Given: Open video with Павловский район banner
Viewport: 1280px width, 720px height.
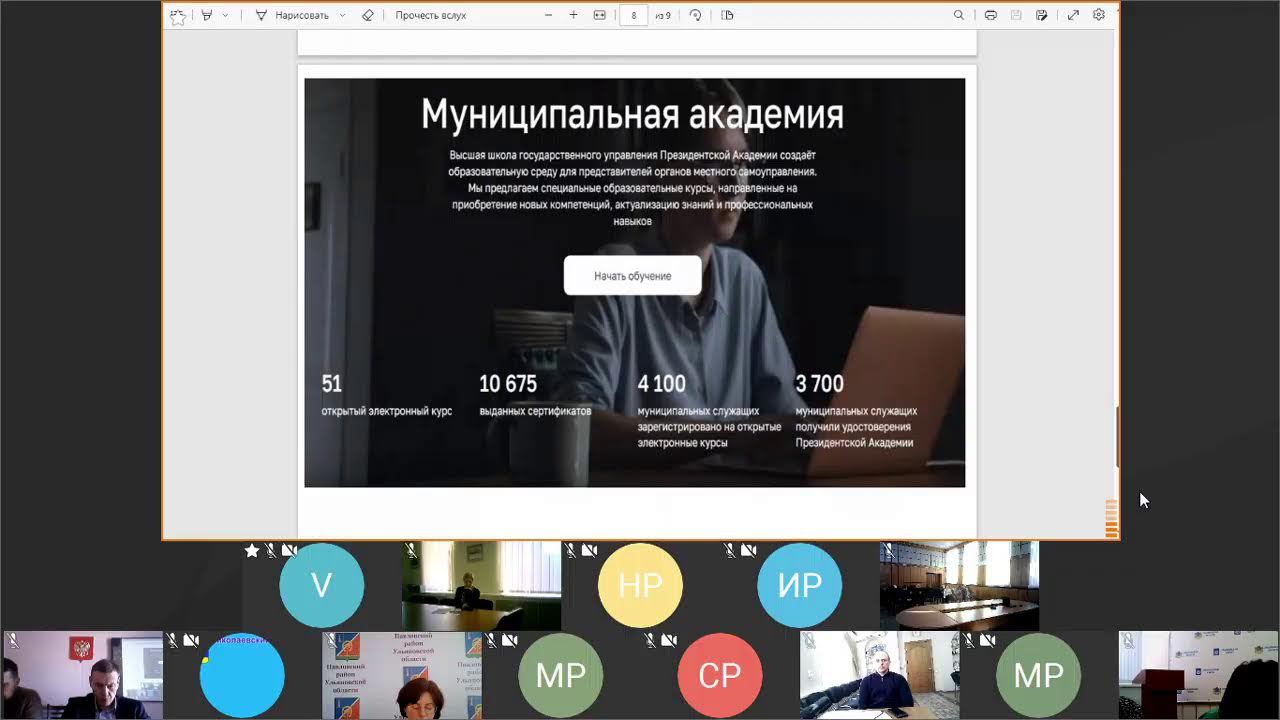Looking at the screenshot, I should 401,675.
